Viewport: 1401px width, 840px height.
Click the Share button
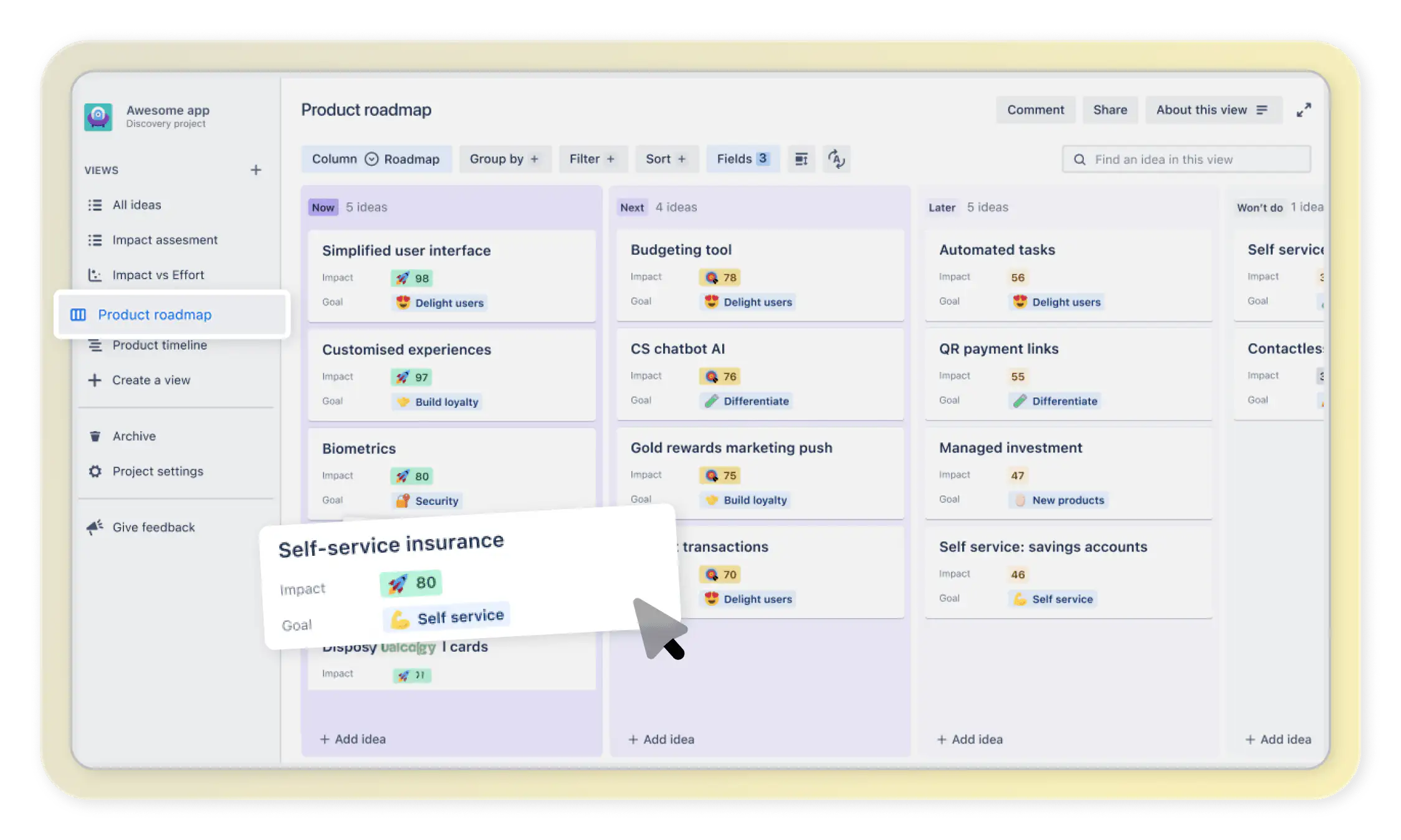click(x=1110, y=110)
